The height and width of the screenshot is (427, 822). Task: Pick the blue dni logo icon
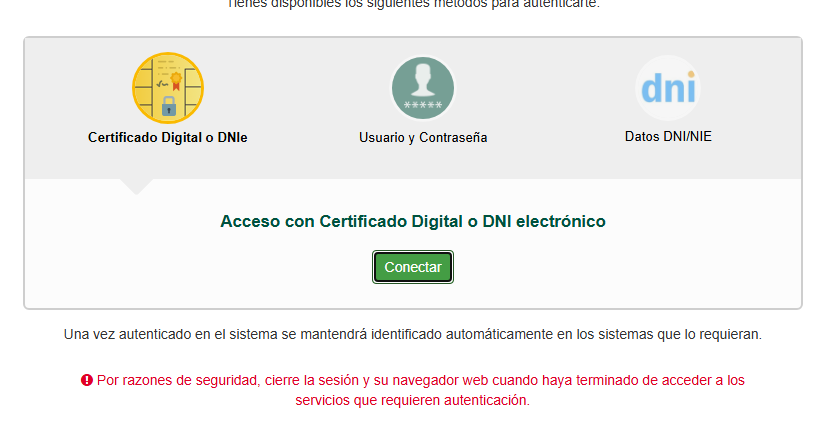pyautogui.click(x=667, y=88)
